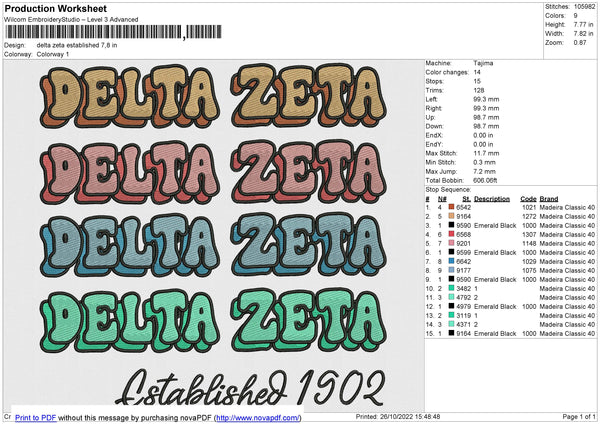Pick the mint swatch next to 4792
This screenshot has width=600, height=424.
(x=452, y=297)
